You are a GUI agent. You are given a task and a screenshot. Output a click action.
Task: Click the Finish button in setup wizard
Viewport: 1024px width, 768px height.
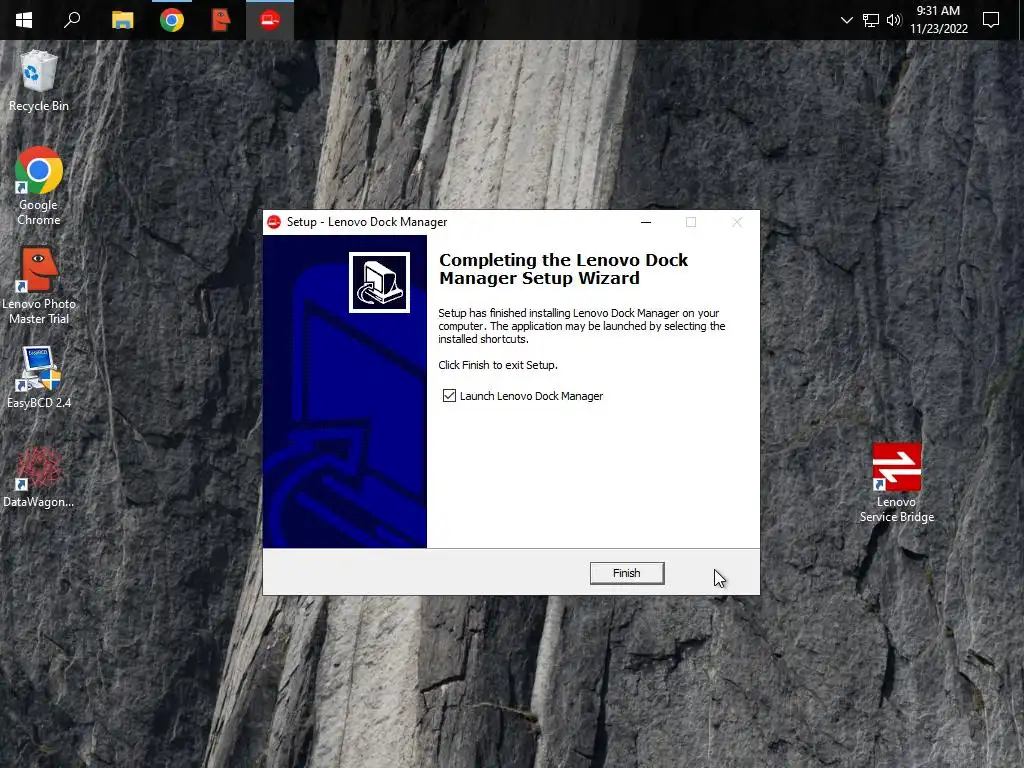pos(627,573)
